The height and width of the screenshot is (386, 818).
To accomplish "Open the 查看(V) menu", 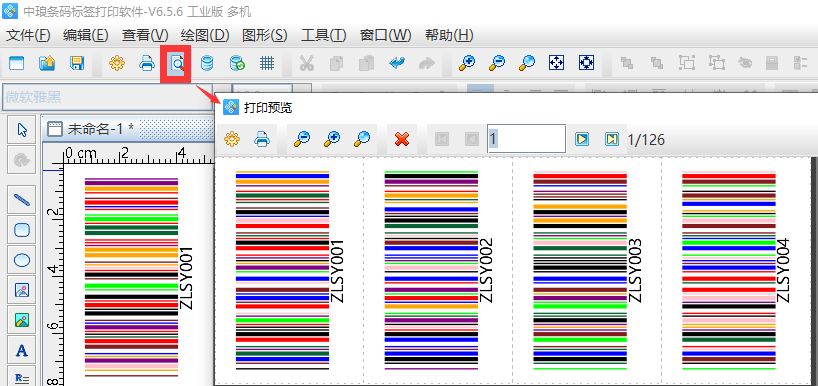I will click(145, 35).
